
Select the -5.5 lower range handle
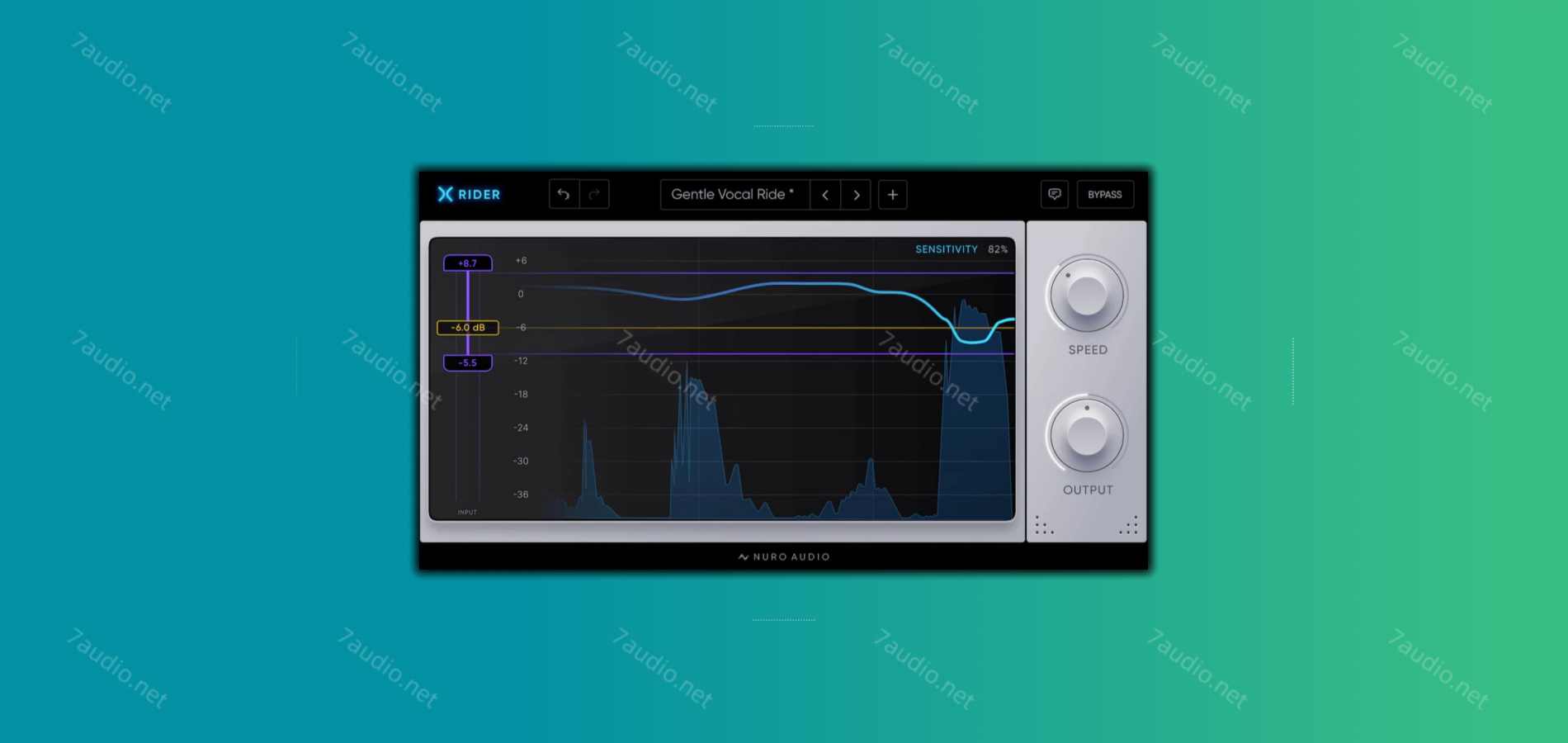(x=468, y=362)
